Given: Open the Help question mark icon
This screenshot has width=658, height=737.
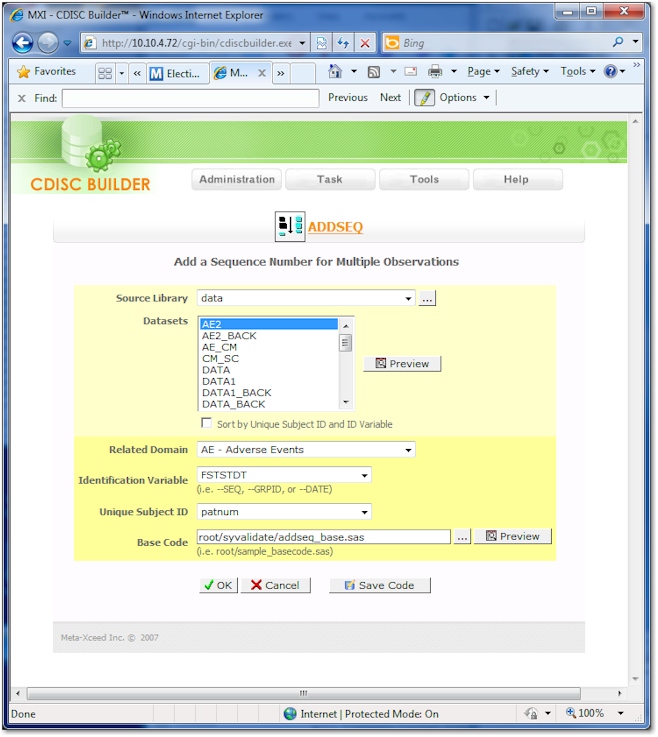Looking at the screenshot, I should tap(611, 71).
